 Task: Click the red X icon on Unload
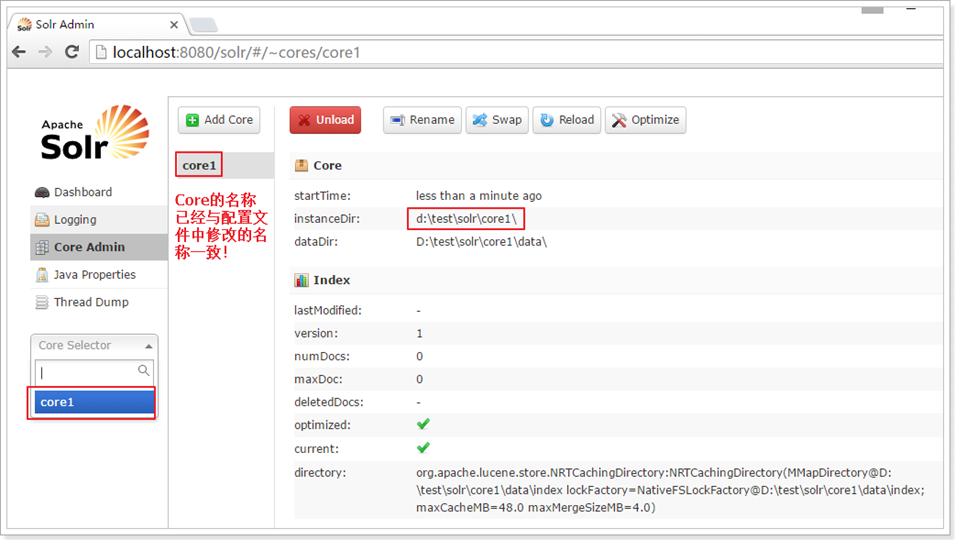(304, 120)
